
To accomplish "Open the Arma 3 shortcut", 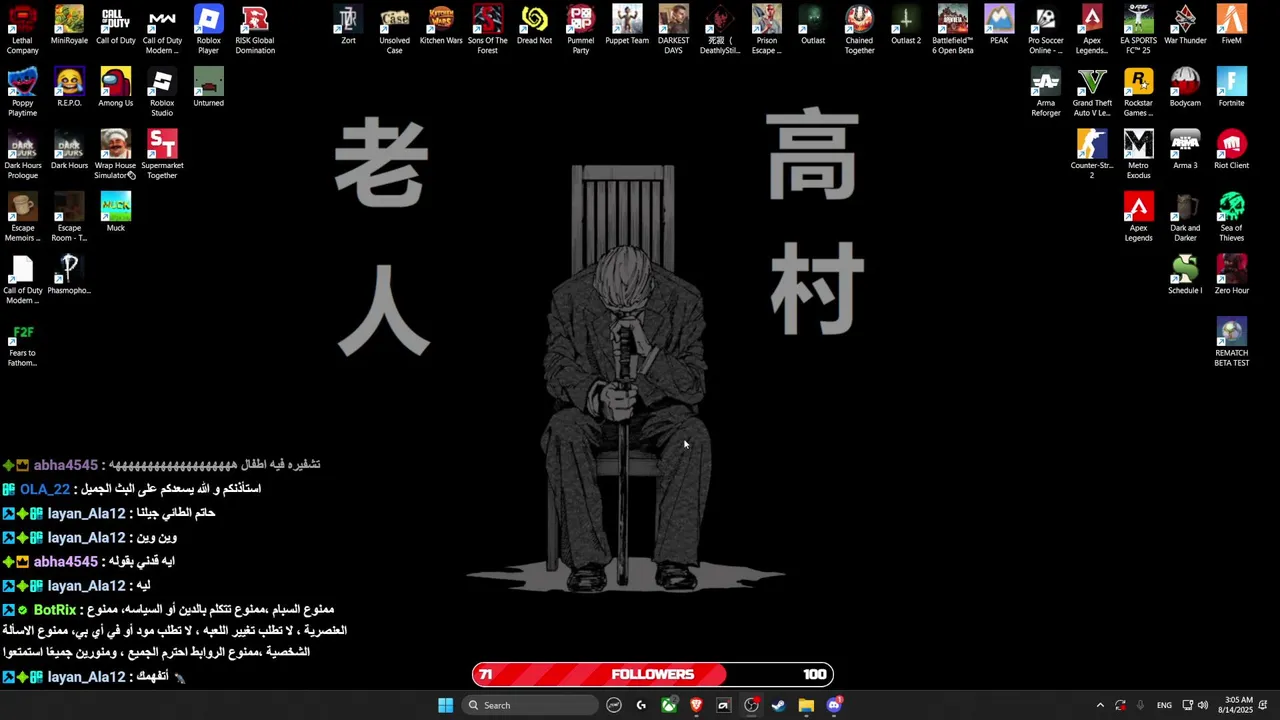I will [x=1185, y=151].
